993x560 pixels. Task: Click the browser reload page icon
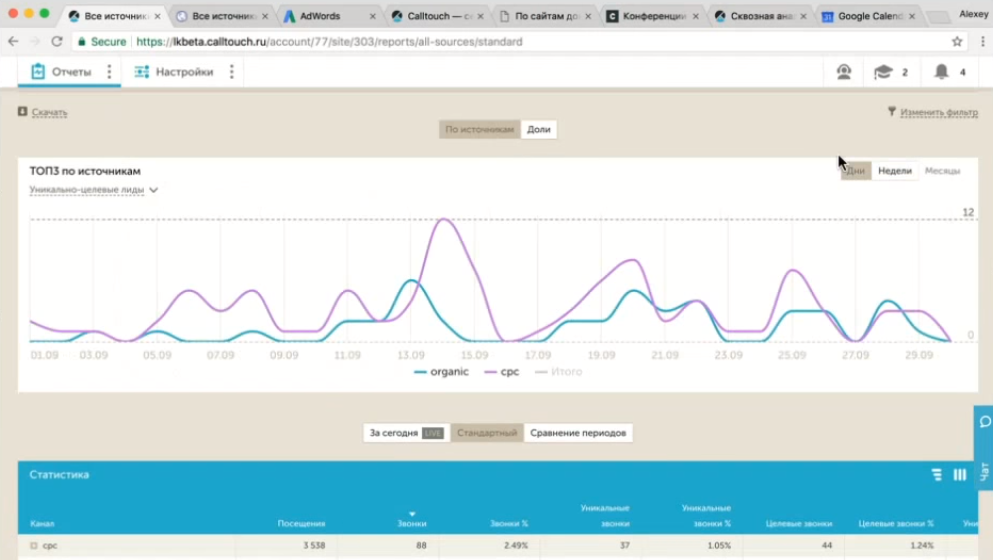click(x=57, y=42)
